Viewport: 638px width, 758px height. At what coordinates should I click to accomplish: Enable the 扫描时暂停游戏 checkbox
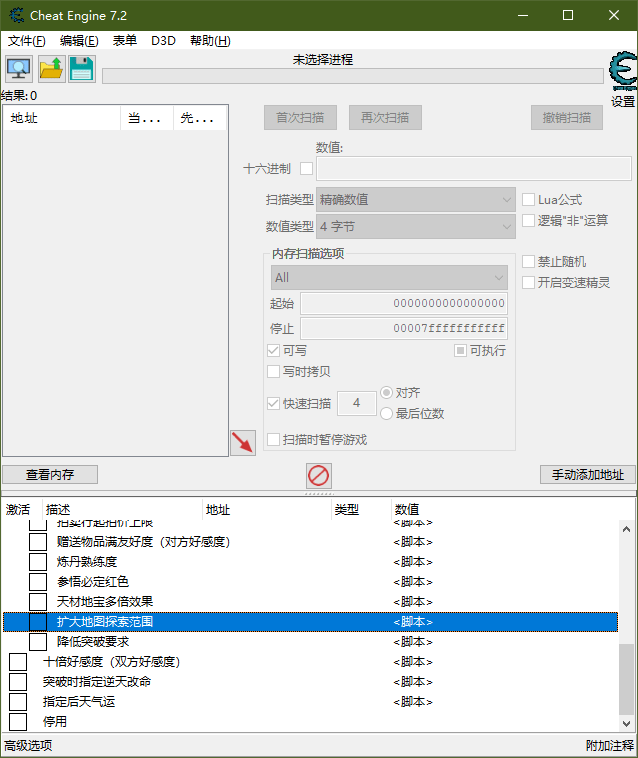[x=274, y=439]
